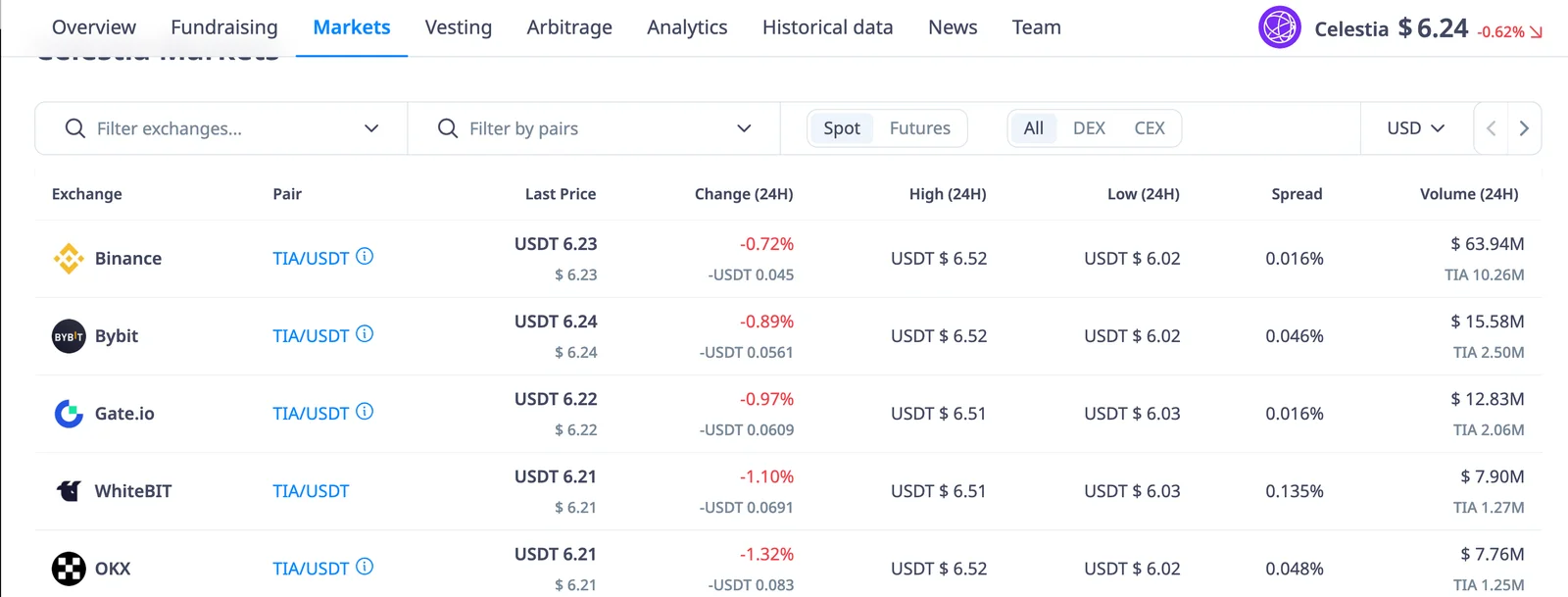Open info icon for Gate.io TIA/USDT pair

pyautogui.click(x=365, y=412)
